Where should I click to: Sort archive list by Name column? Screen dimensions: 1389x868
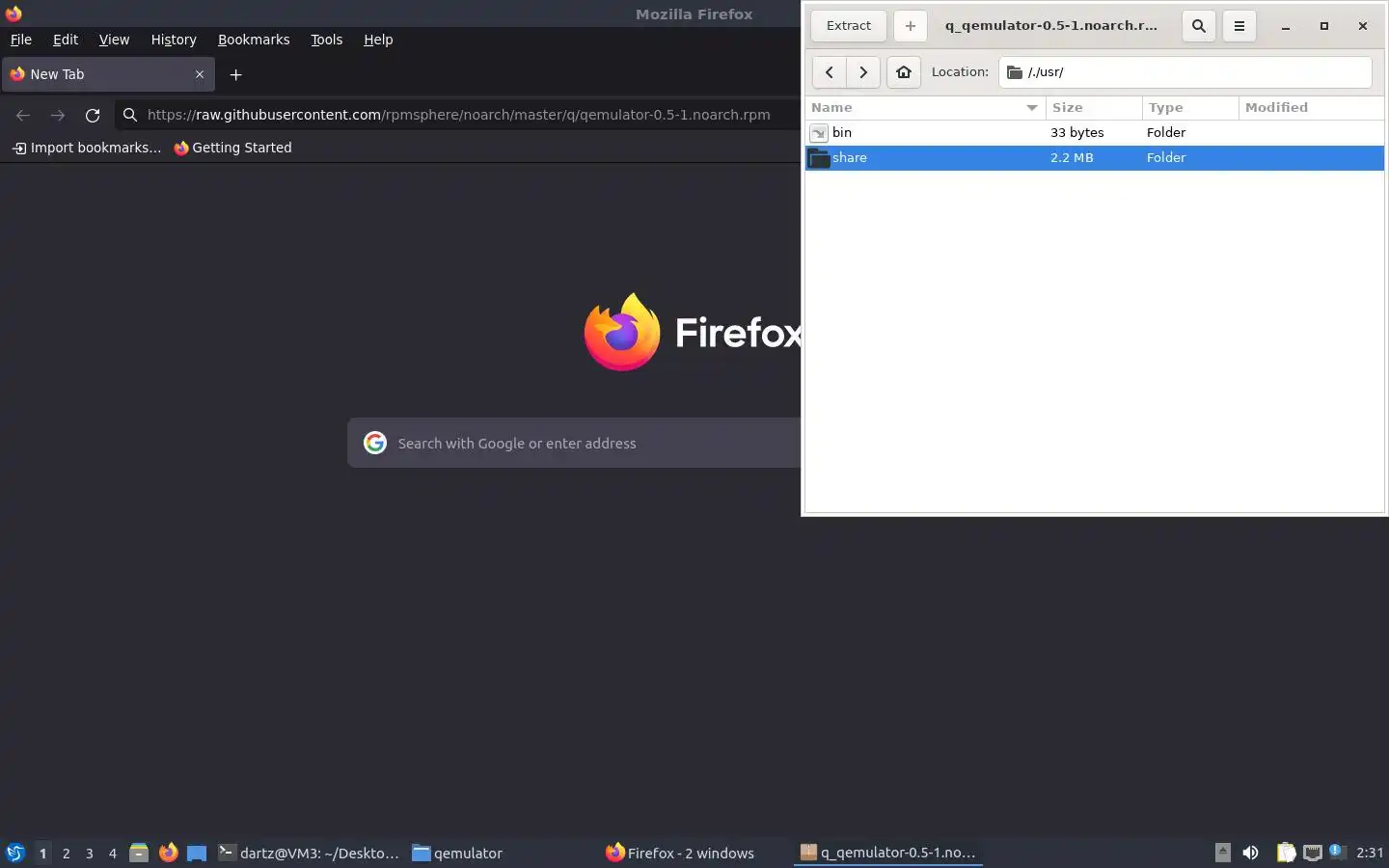(925, 108)
